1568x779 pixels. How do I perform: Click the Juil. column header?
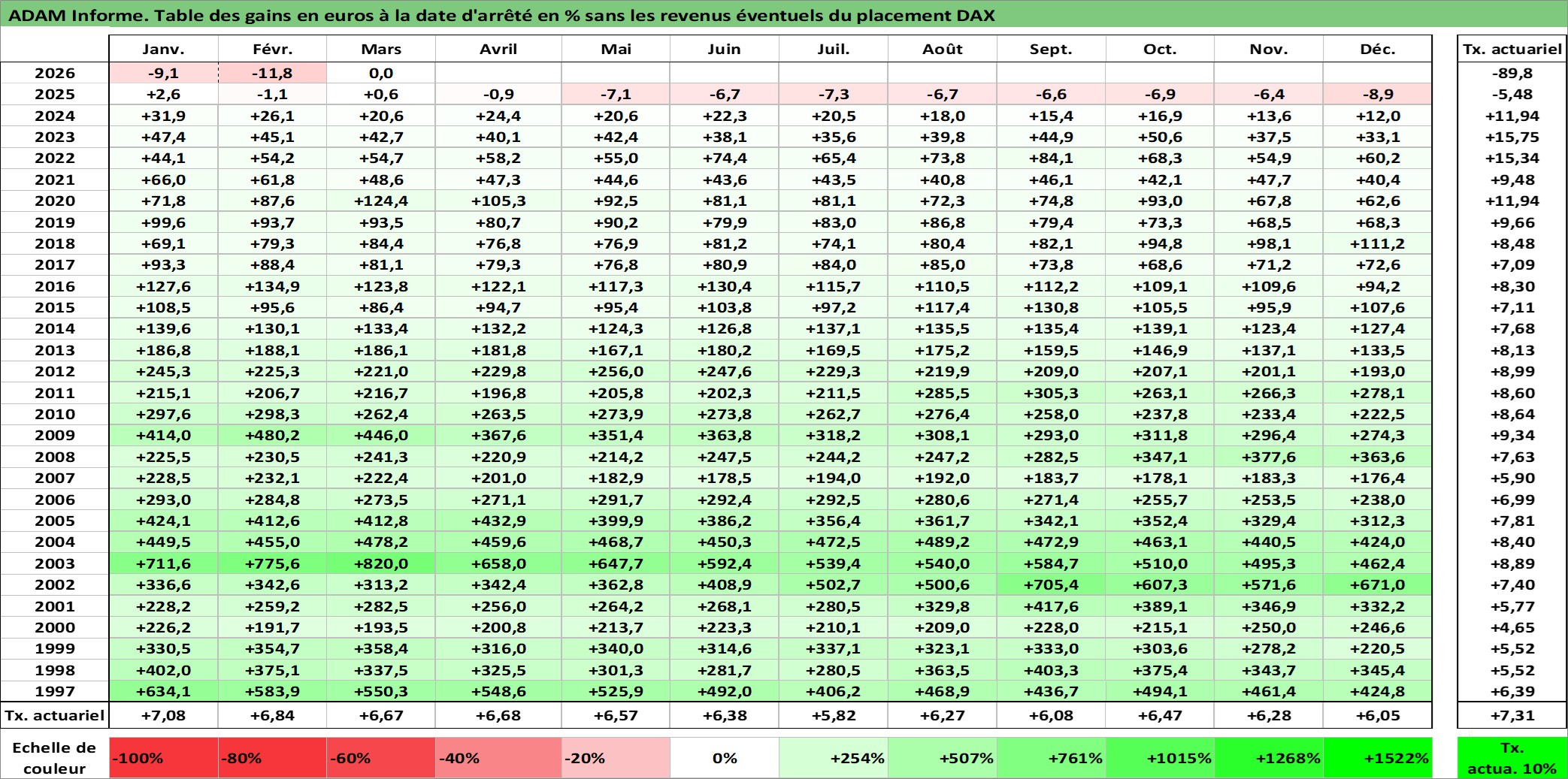coord(834,49)
